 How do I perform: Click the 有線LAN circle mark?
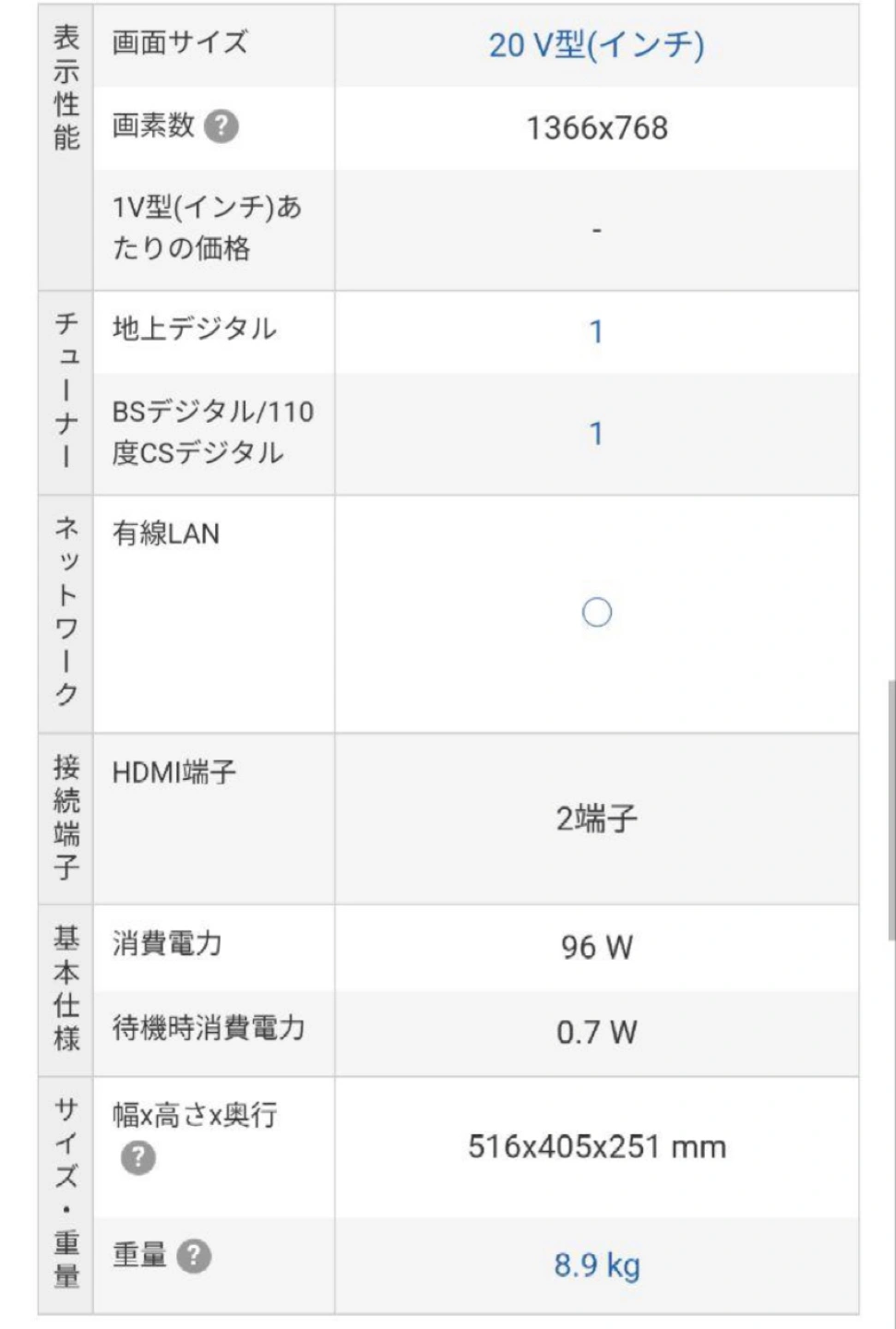point(597,613)
